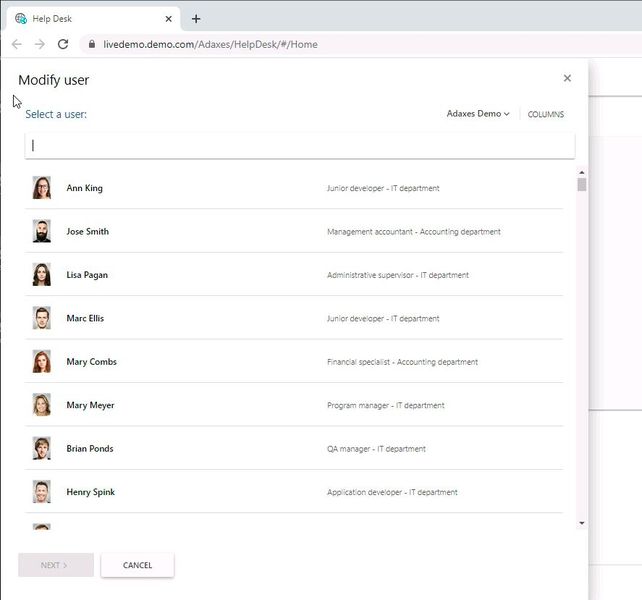Click the padlock site info icon
This screenshot has height=600, width=642.
coord(92,44)
